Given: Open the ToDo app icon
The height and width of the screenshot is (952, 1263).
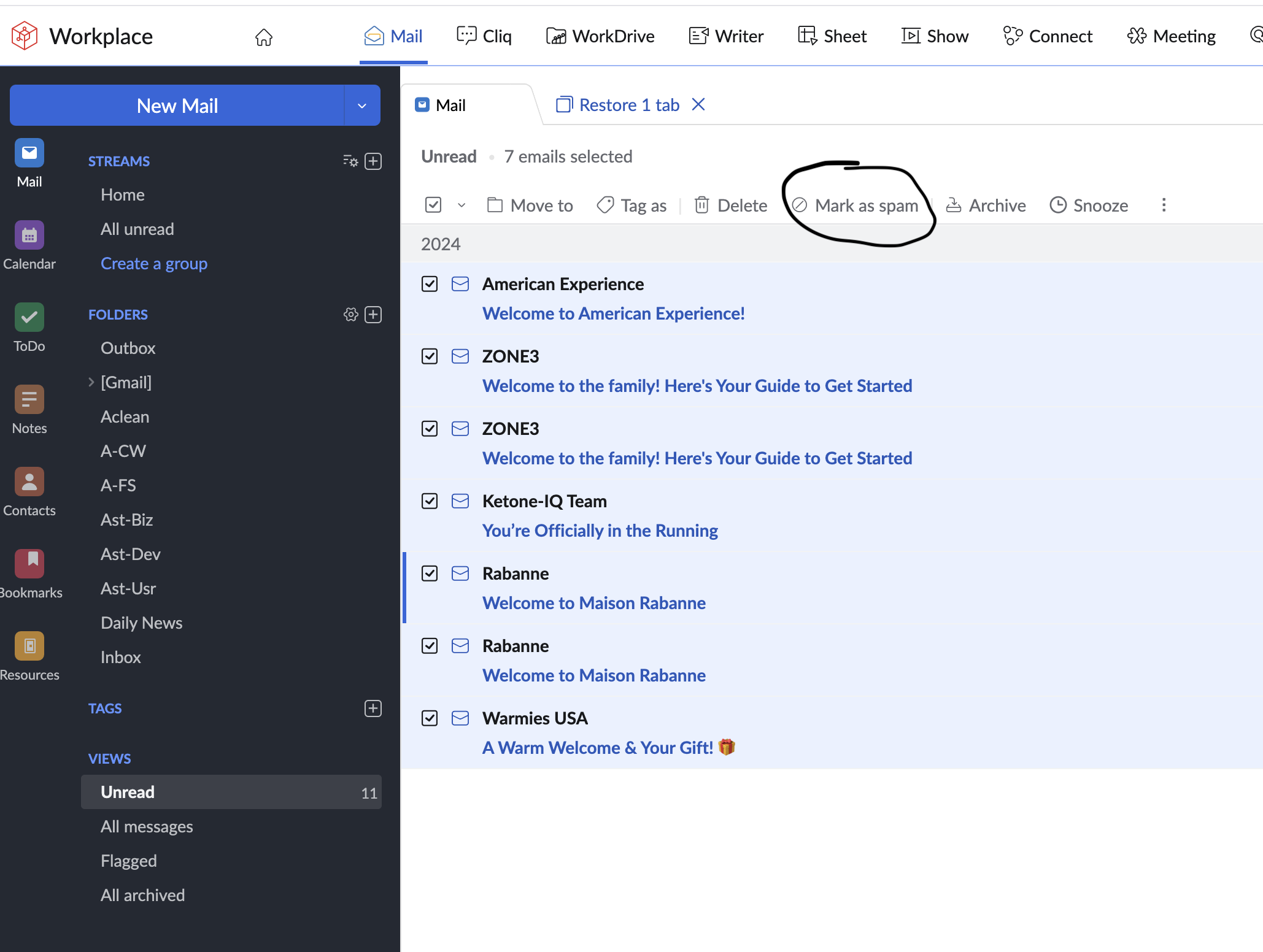Looking at the screenshot, I should pyautogui.click(x=29, y=318).
